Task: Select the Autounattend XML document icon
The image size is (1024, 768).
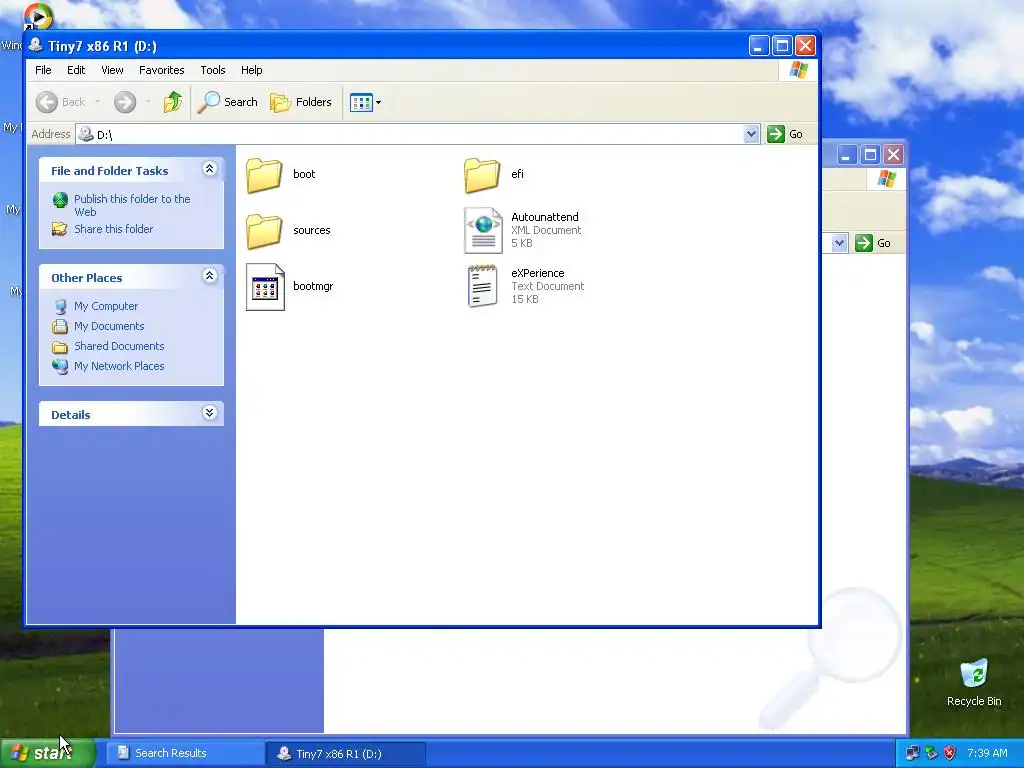Action: click(x=483, y=230)
